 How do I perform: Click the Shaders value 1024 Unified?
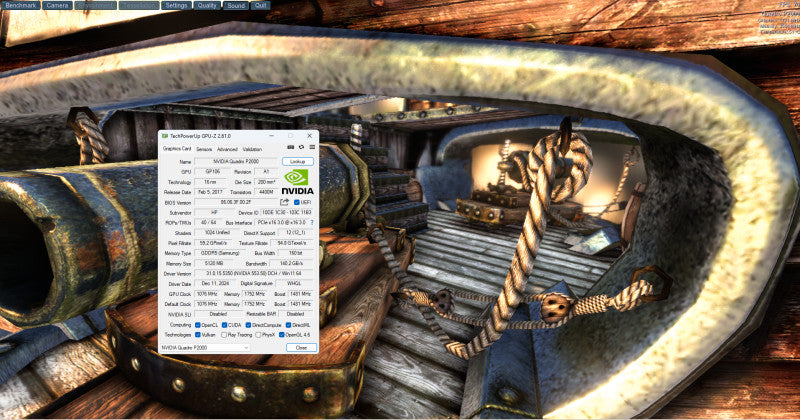tap(215, 233)
